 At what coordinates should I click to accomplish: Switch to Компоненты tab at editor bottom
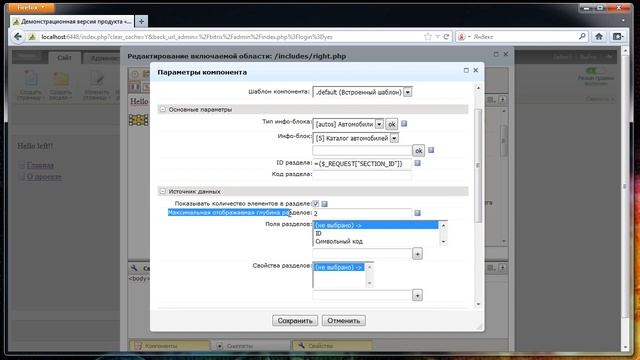[169, 346]
